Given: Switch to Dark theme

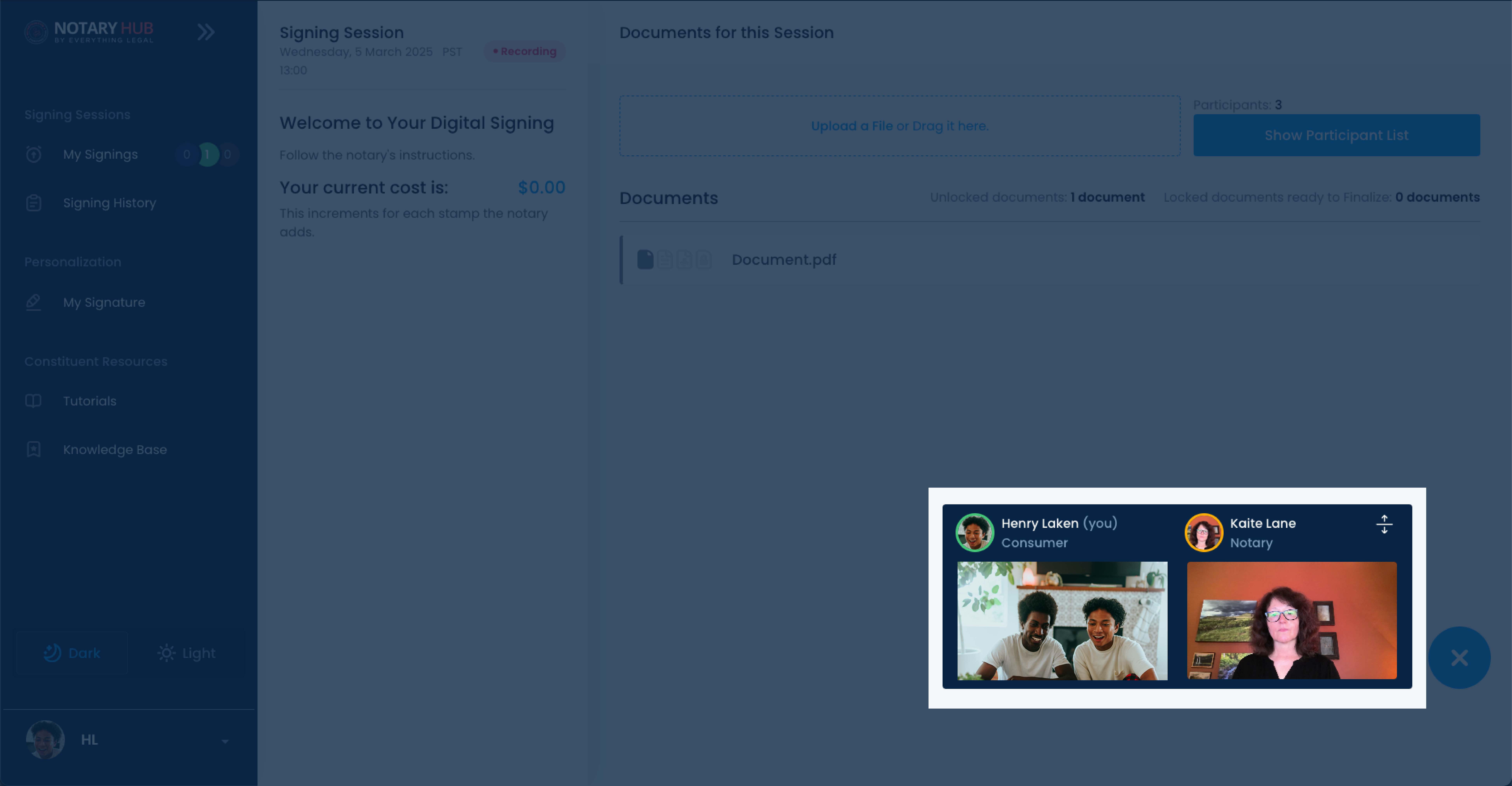Looking at the screenshot, I should point(72,653).
